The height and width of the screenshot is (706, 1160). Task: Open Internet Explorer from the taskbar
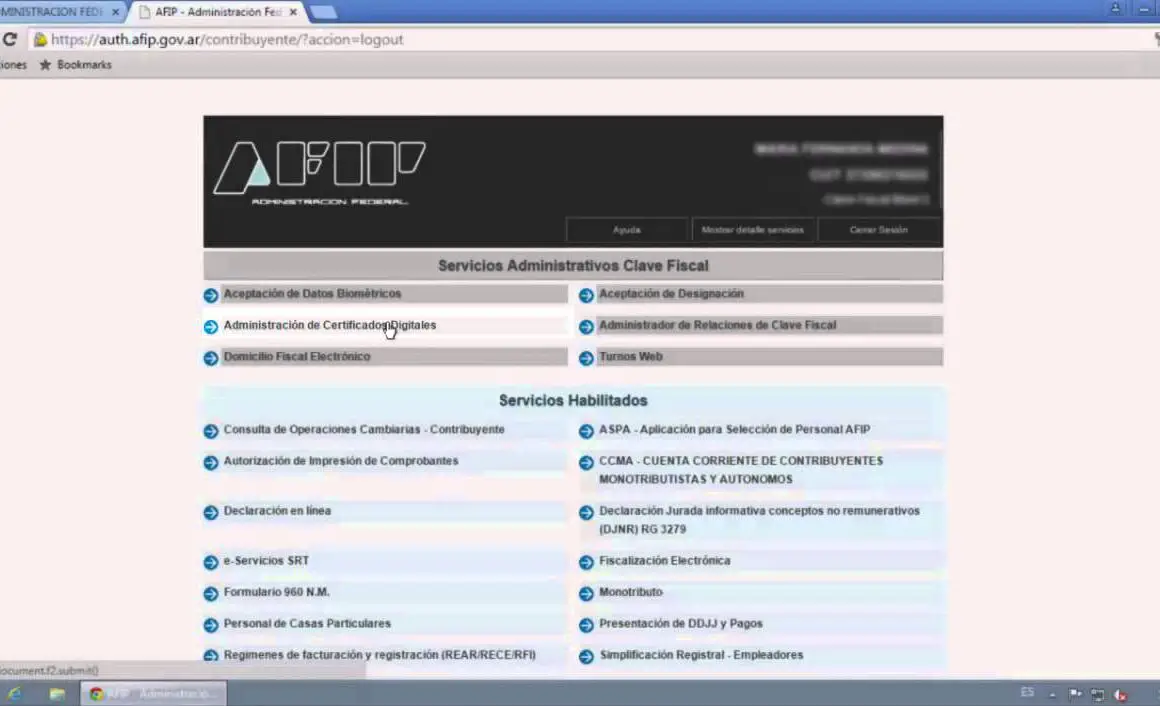pyautogui.click(x=15, y=693)
